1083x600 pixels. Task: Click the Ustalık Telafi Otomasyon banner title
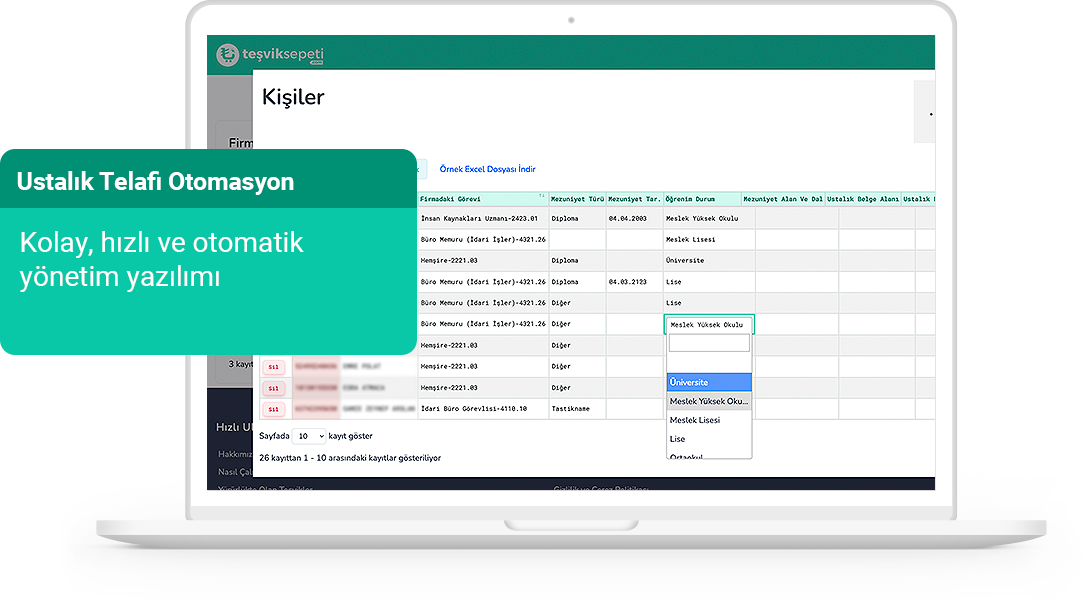(155, 182)
